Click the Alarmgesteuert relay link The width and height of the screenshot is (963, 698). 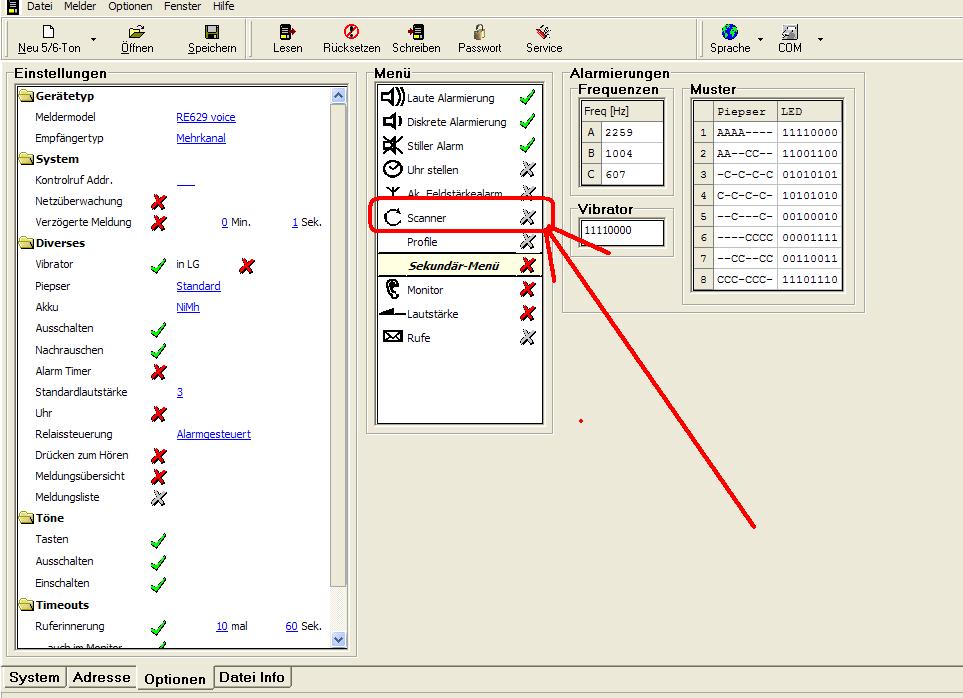coord(213,434)
